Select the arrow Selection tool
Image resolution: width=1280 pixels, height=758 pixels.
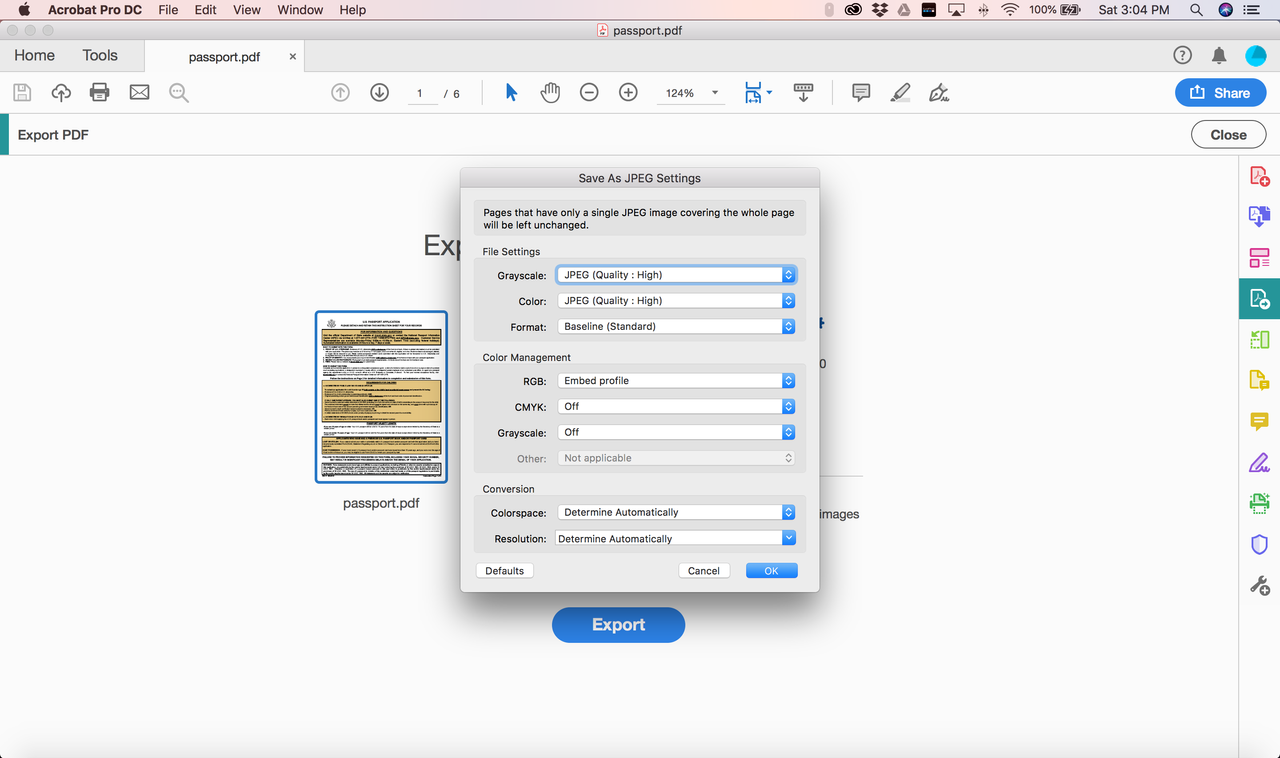pyautogui.click(x=511, y=93)
